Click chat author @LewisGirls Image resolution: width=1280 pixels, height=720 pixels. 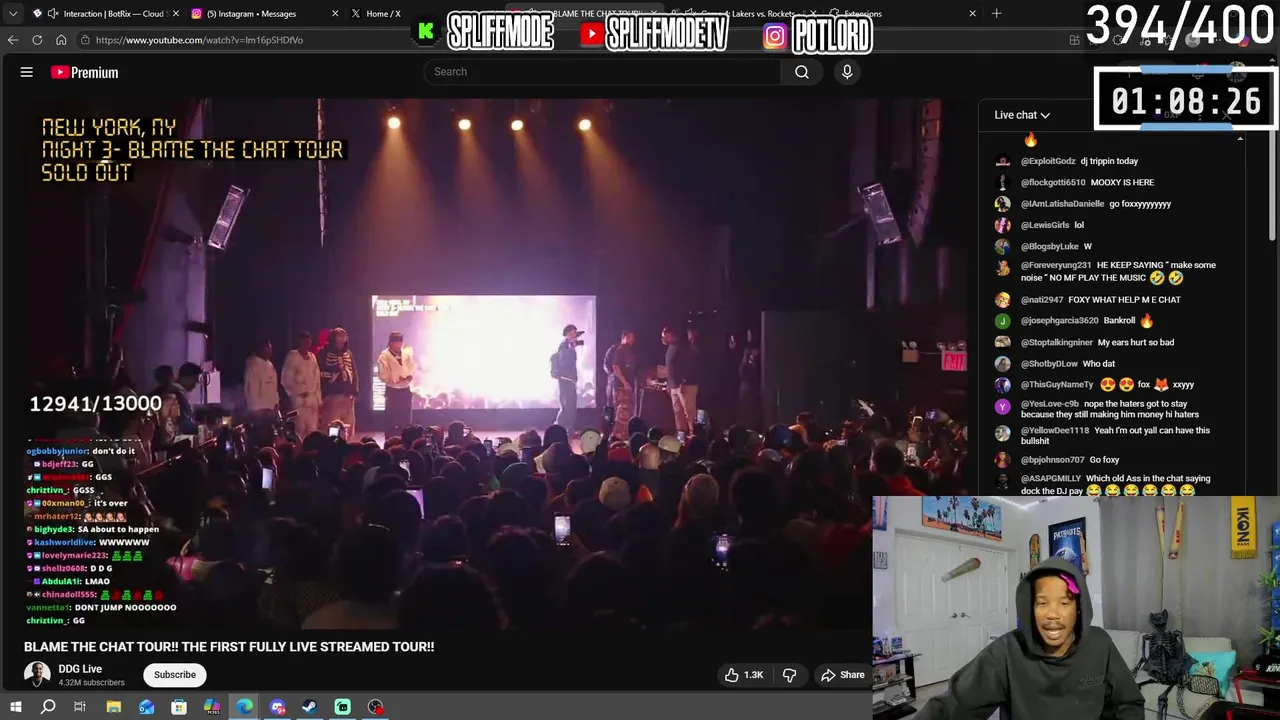[1045, 225]
